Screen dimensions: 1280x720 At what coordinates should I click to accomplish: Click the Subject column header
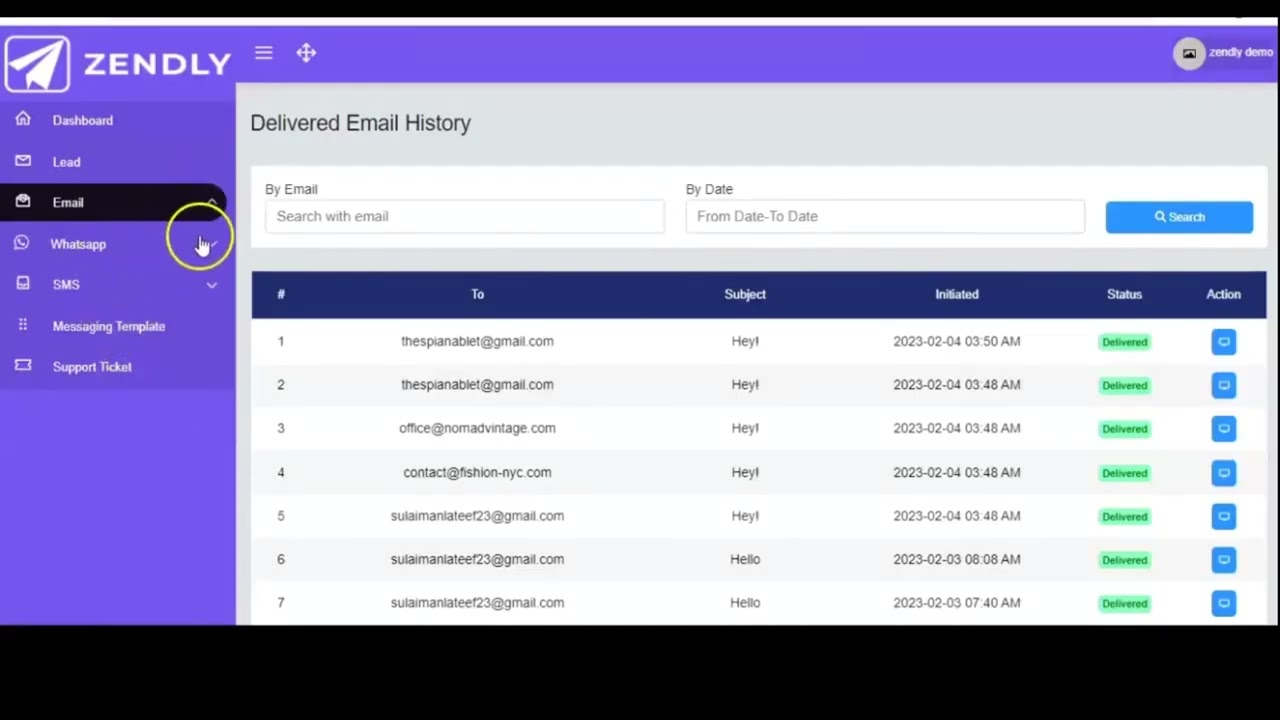[x=745, y=294]
